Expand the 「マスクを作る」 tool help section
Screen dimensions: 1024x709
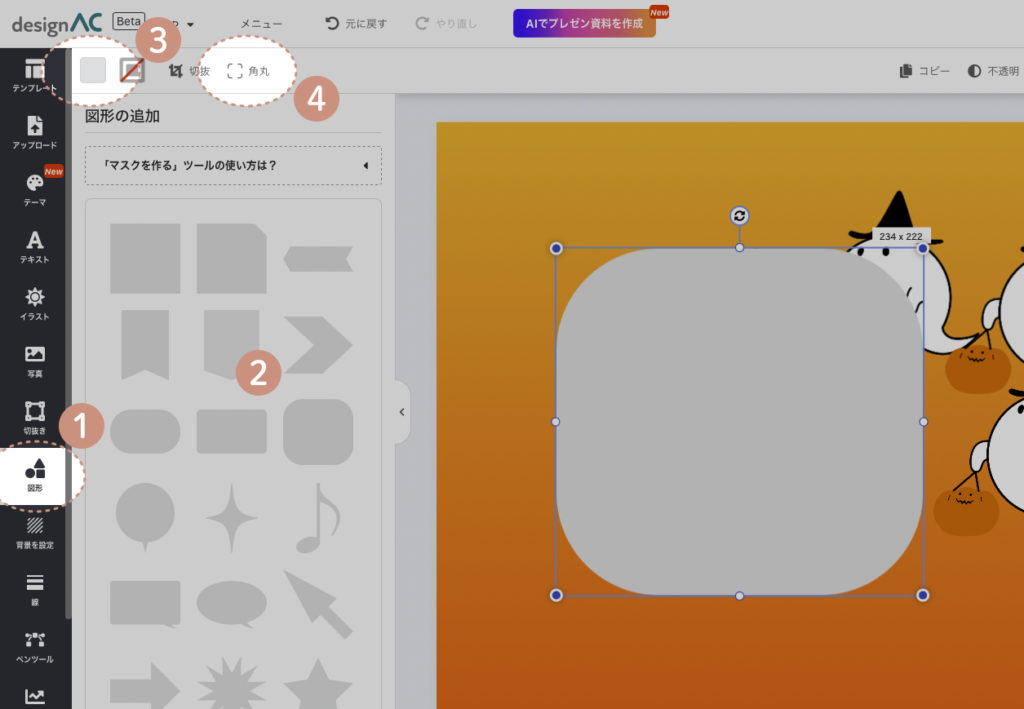[233, 165]
